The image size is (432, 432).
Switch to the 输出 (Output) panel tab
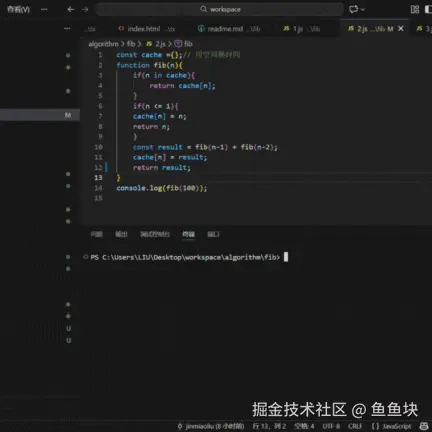tap(121, 234)
